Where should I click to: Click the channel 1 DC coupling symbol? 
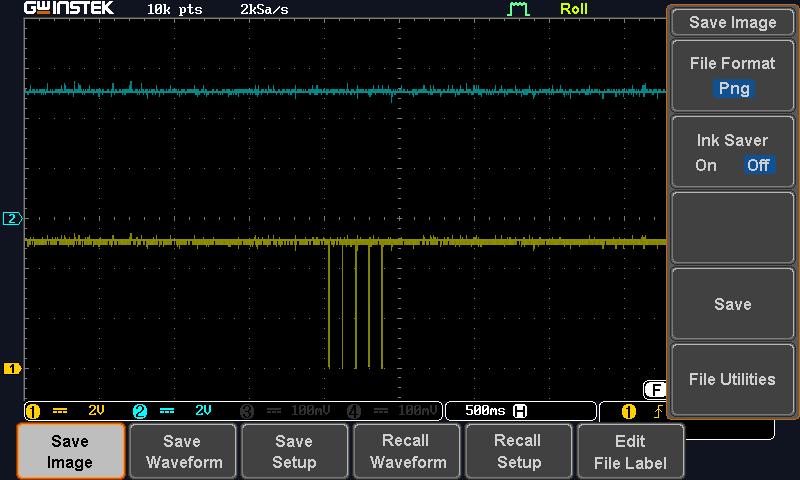[60, 411]
